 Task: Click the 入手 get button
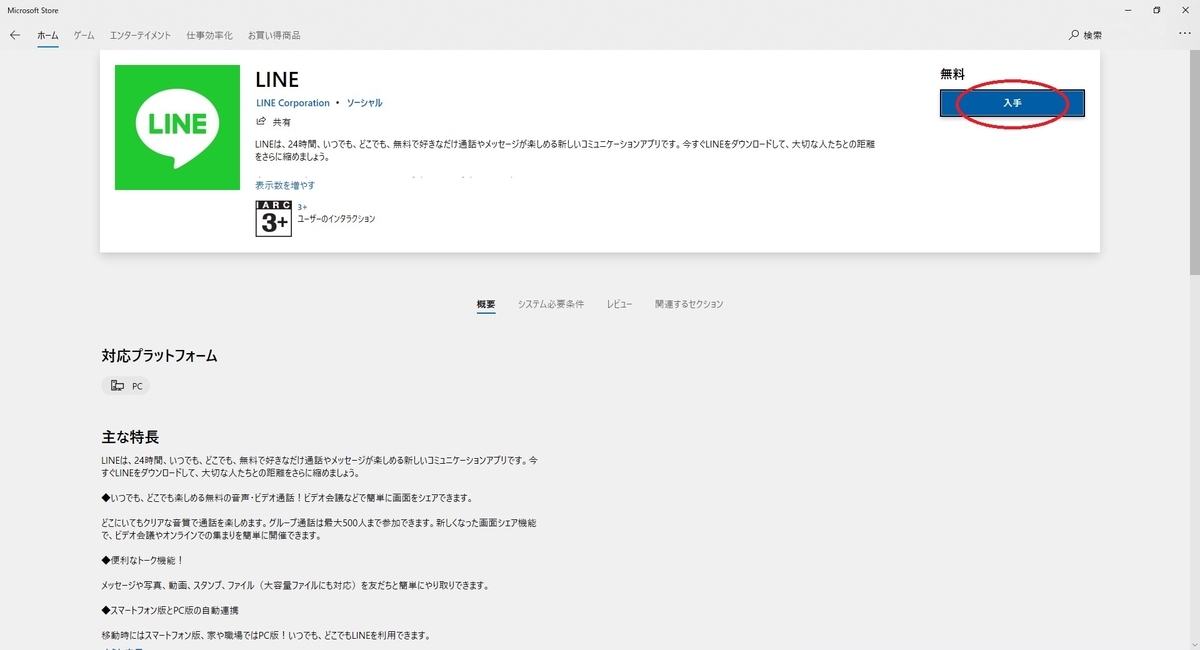(x=1012, y=103)
